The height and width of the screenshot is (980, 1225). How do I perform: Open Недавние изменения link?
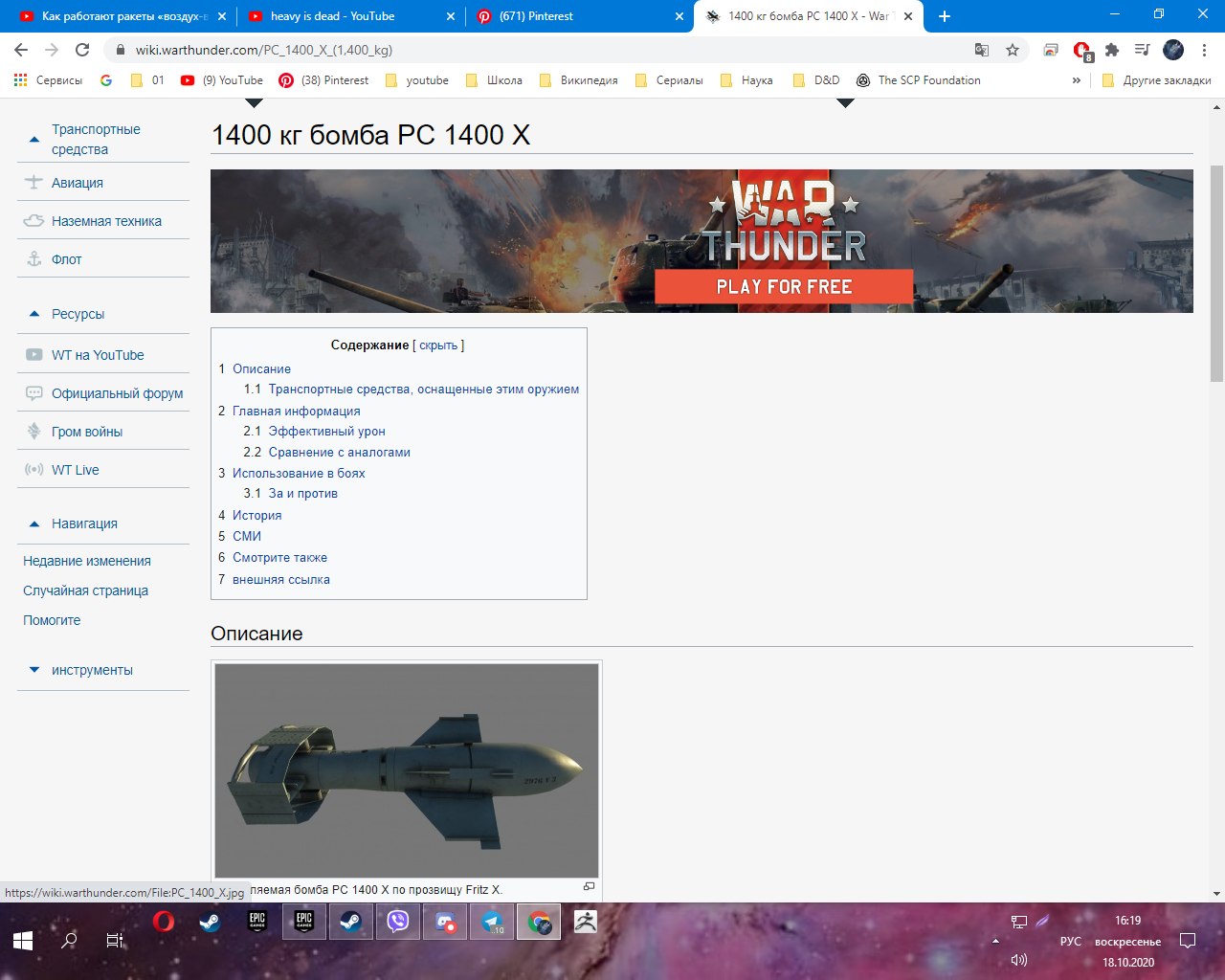coord(87,561)
